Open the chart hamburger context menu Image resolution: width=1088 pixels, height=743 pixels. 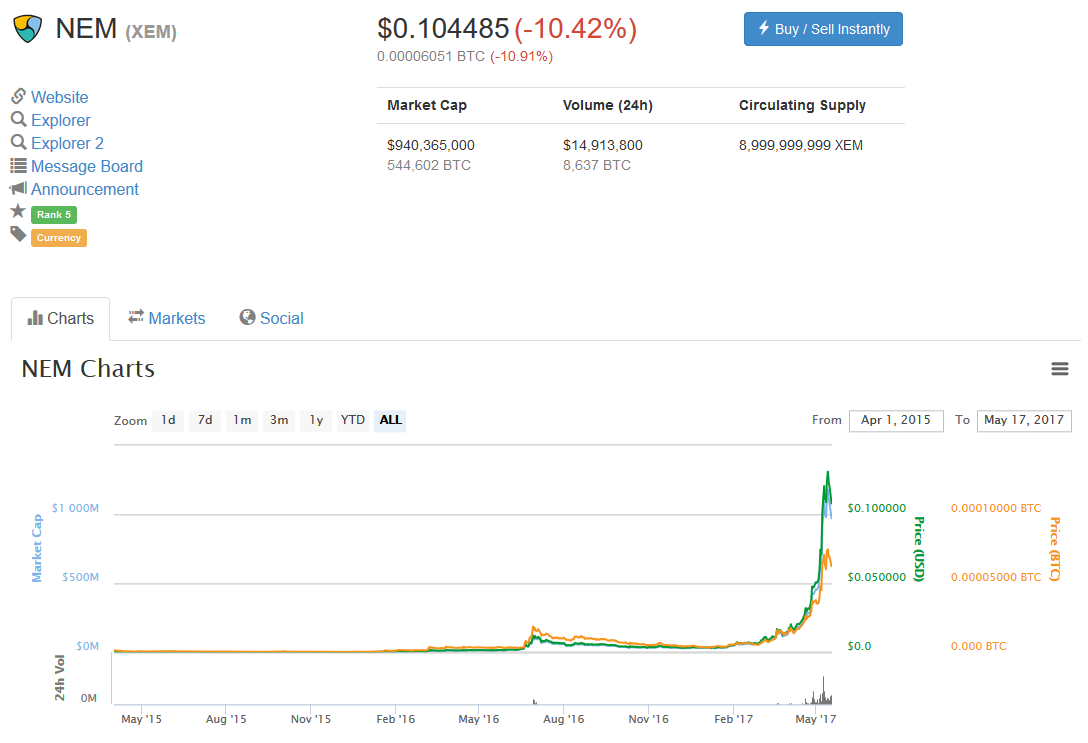point(1059,369)
